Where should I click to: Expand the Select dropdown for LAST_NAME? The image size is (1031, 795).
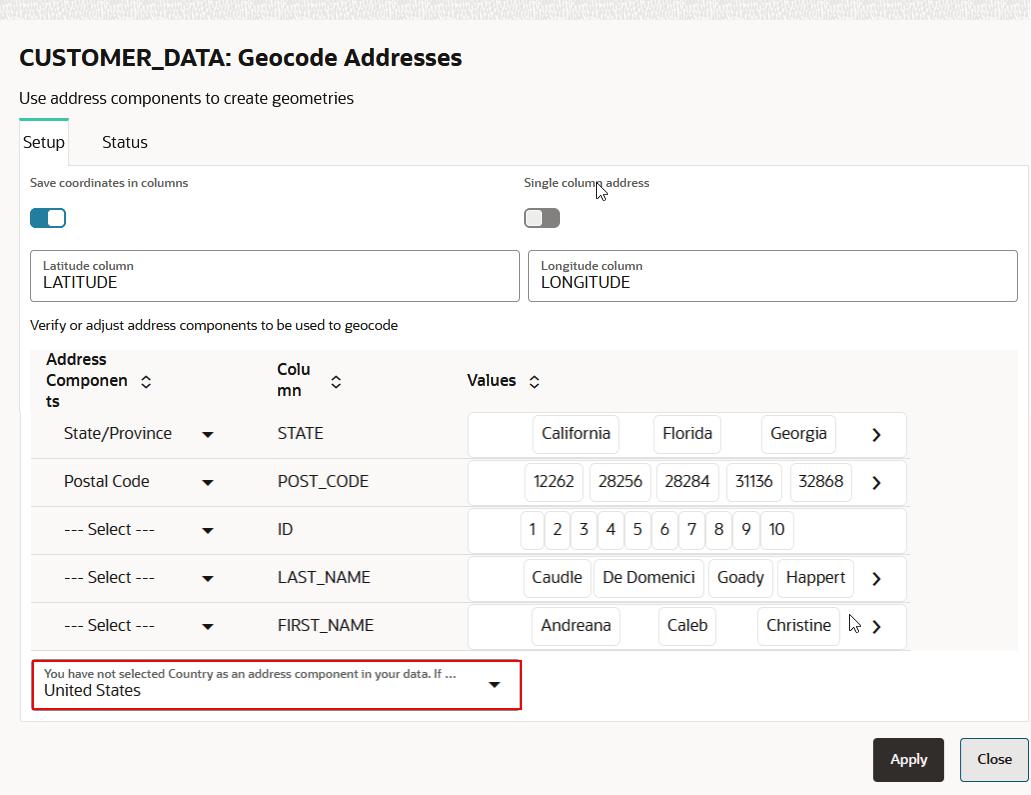(207, 577)
